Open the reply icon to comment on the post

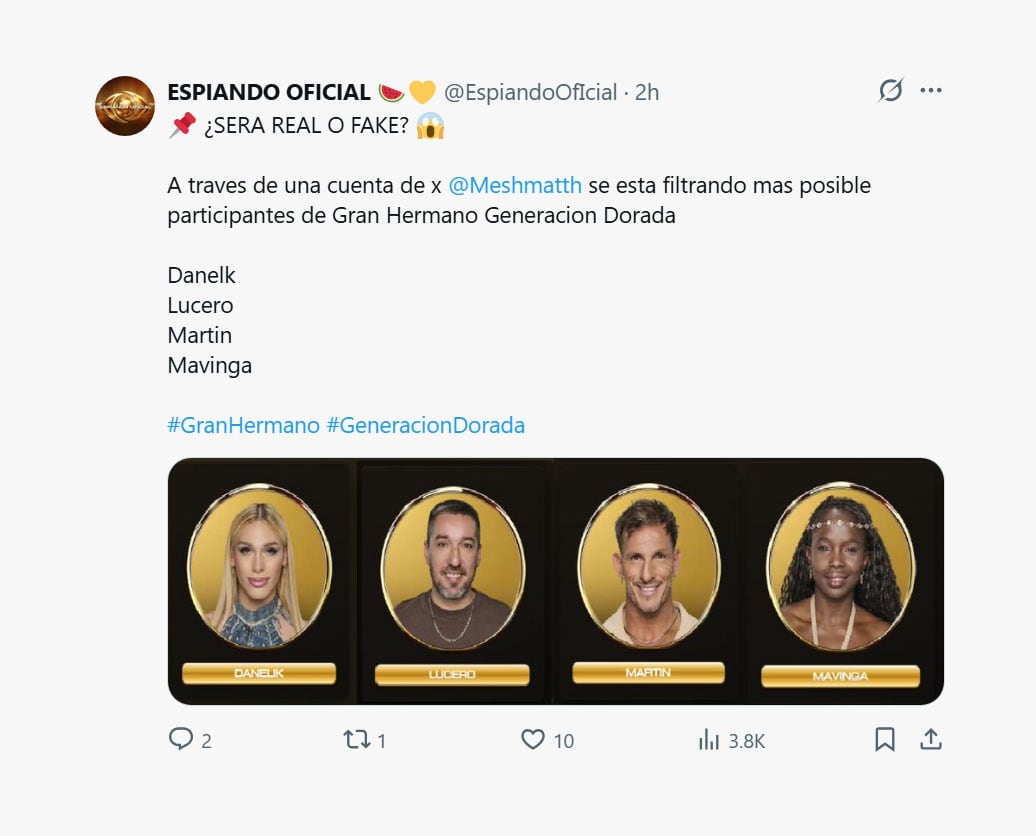pos(181,740)
